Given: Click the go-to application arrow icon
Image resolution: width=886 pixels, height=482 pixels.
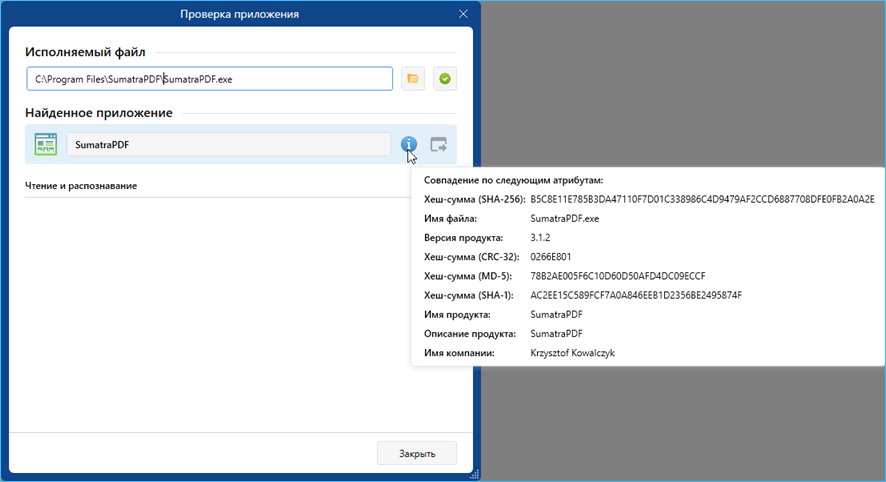Looking at the screenshot, I should [x=438, y=144].
